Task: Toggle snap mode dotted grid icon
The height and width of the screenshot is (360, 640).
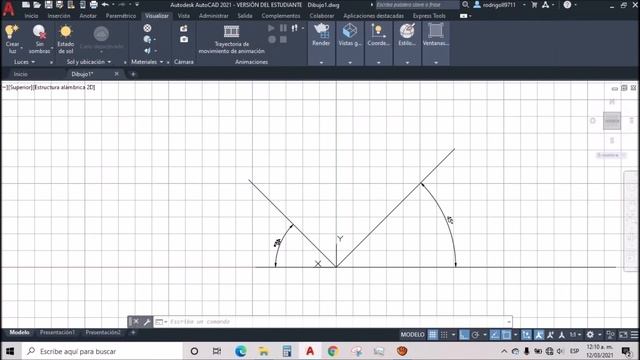Action: 444,335
